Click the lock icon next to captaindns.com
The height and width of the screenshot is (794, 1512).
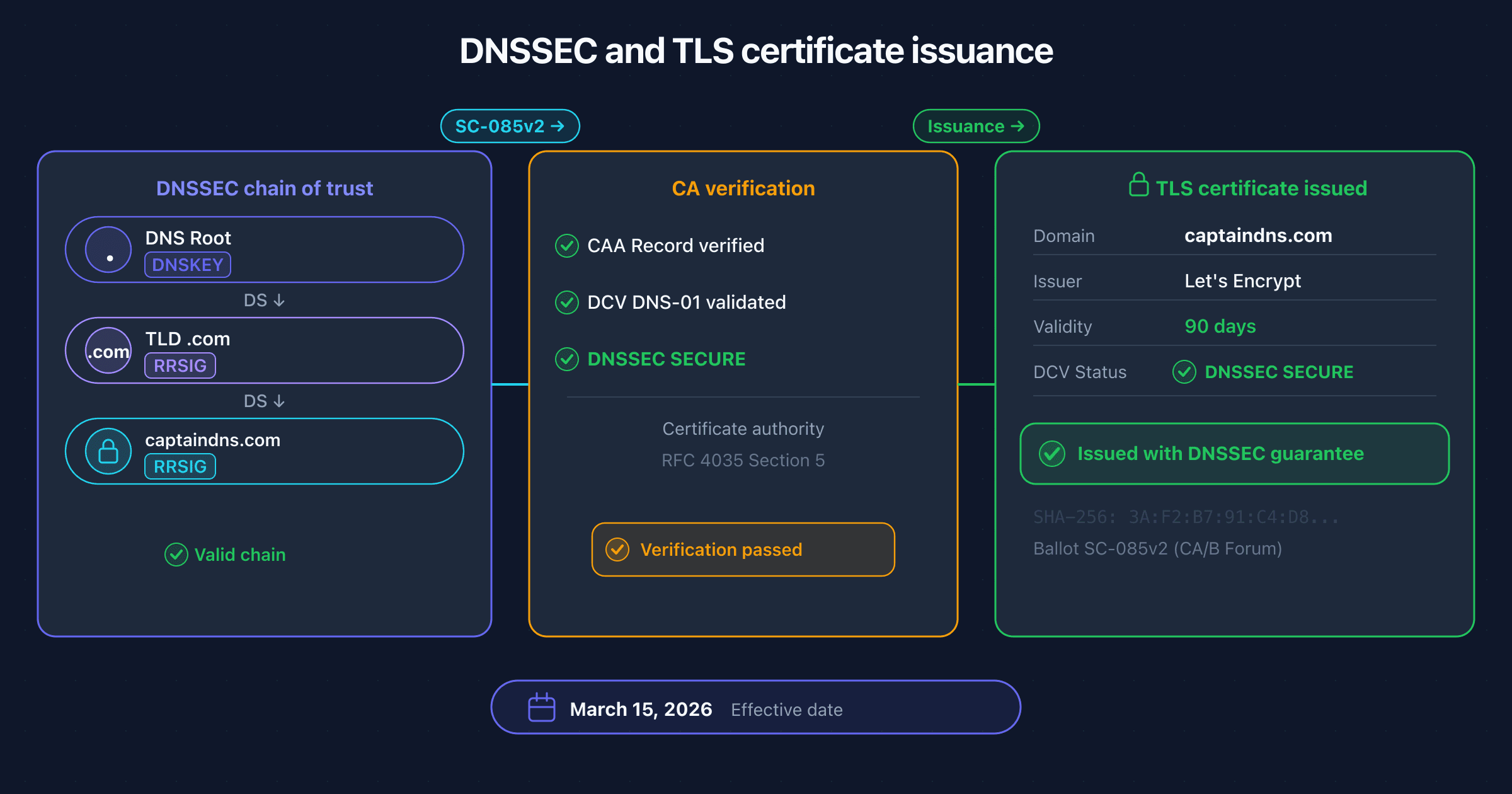[108, 451]
